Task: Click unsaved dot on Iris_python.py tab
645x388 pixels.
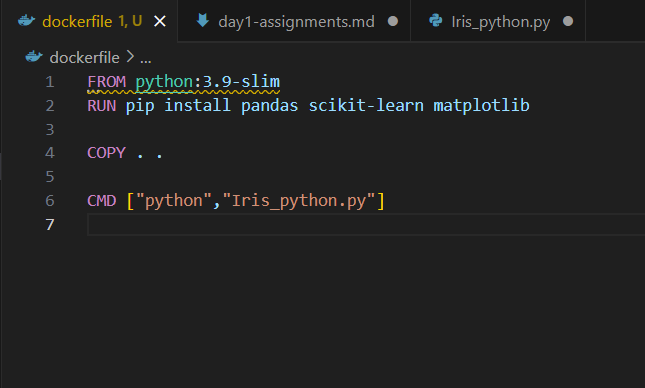Action: click(x=568, y=21)
